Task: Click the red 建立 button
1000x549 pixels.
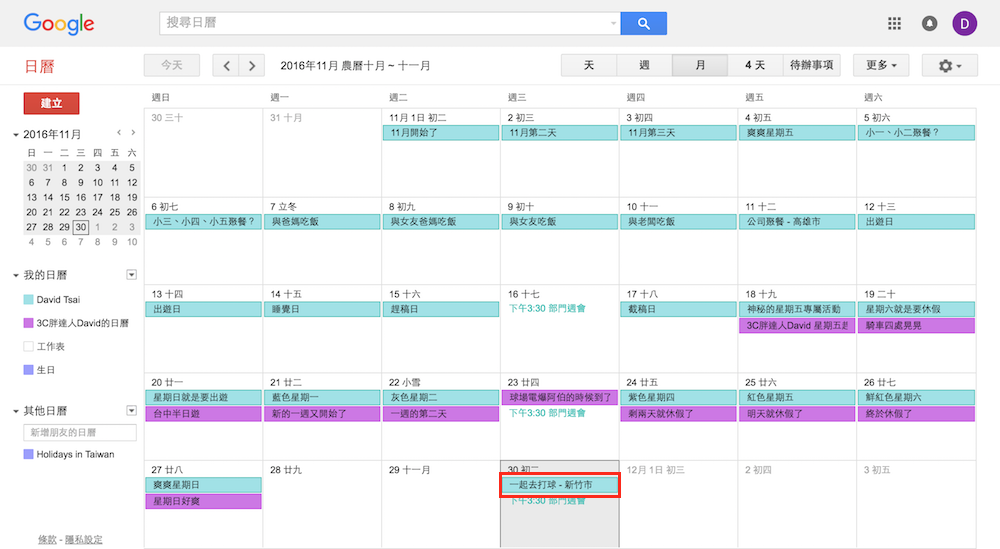Action: [51, 103]
